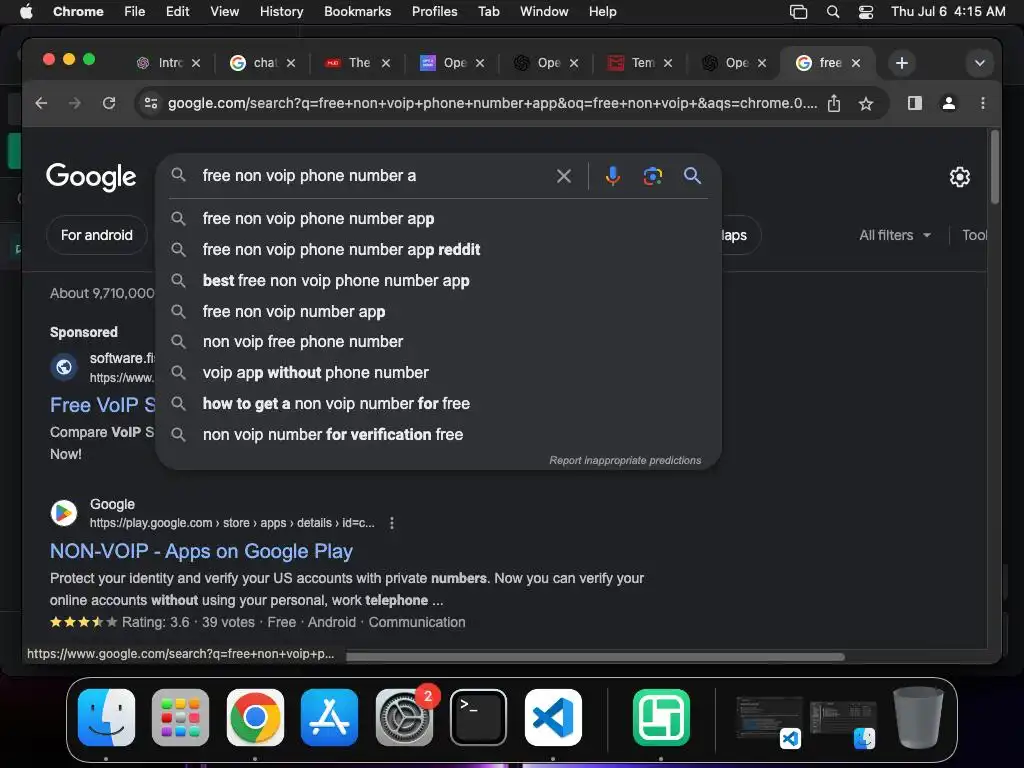1024x768 pixels.
Task: Open the green app icon beside VS Code in the Dock
Action: (661, 717)
